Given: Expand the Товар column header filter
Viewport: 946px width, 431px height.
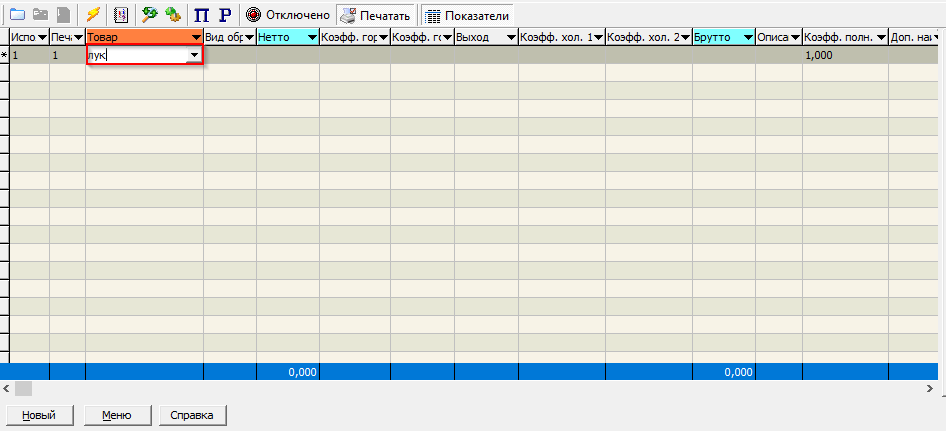Looking at the screenshot, I should coord(195,38).
